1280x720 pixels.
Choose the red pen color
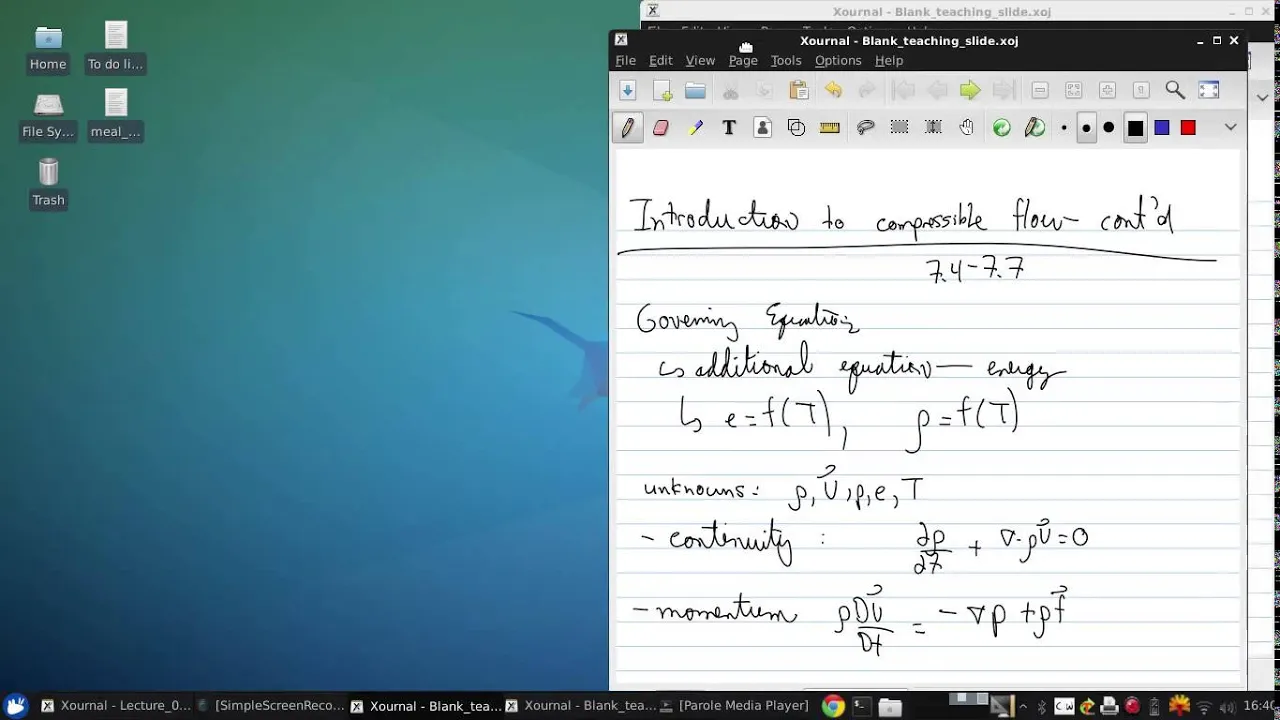1188,128
